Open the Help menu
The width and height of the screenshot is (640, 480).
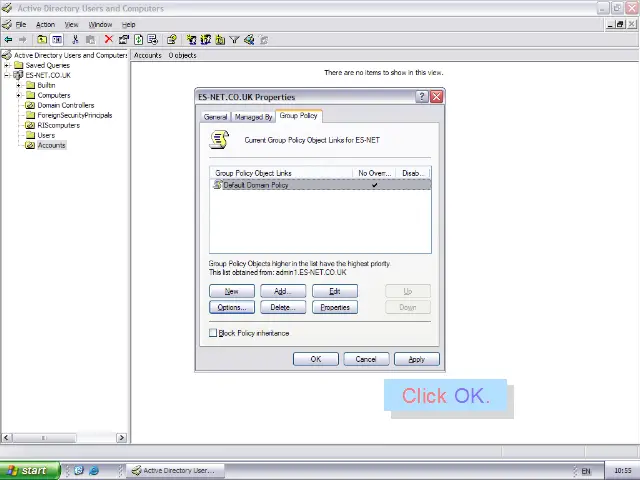(129, 24)
